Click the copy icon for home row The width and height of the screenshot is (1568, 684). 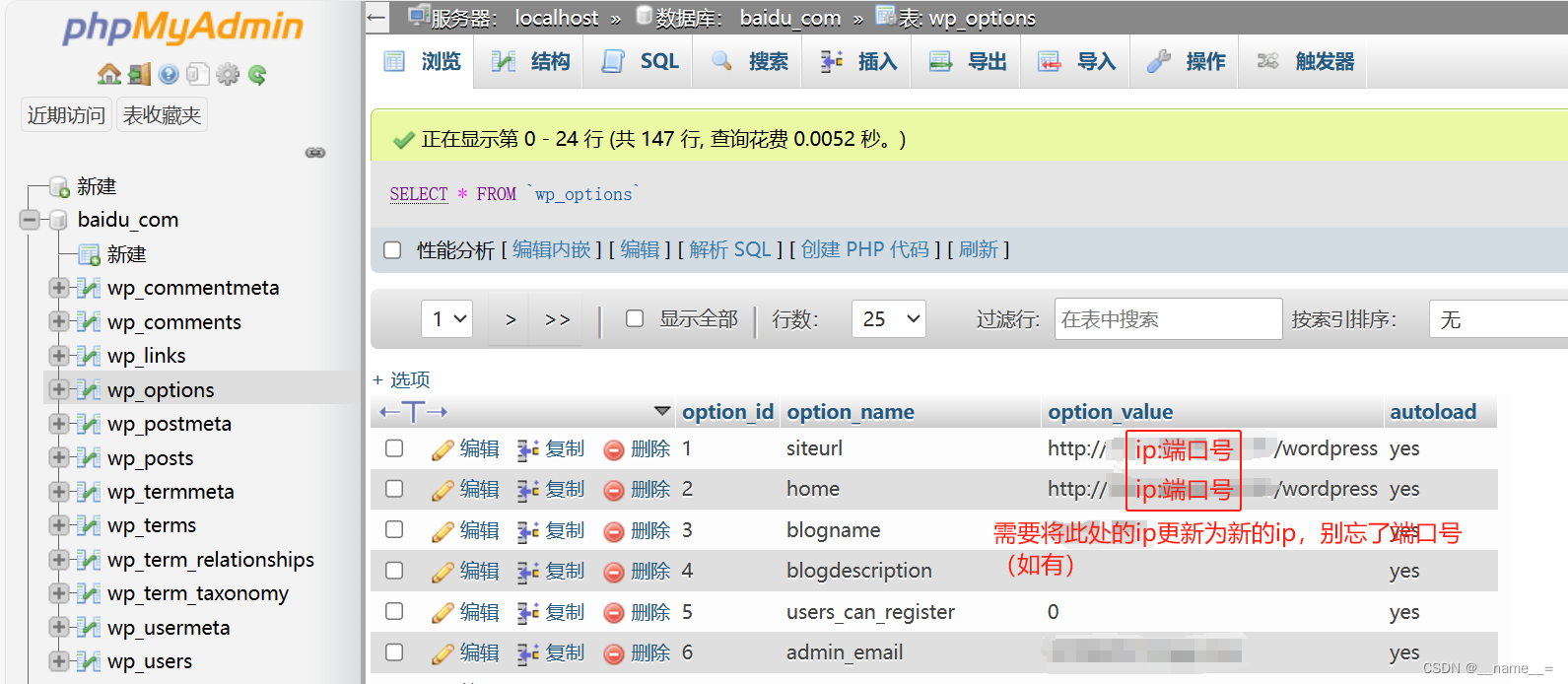point(528,490)
